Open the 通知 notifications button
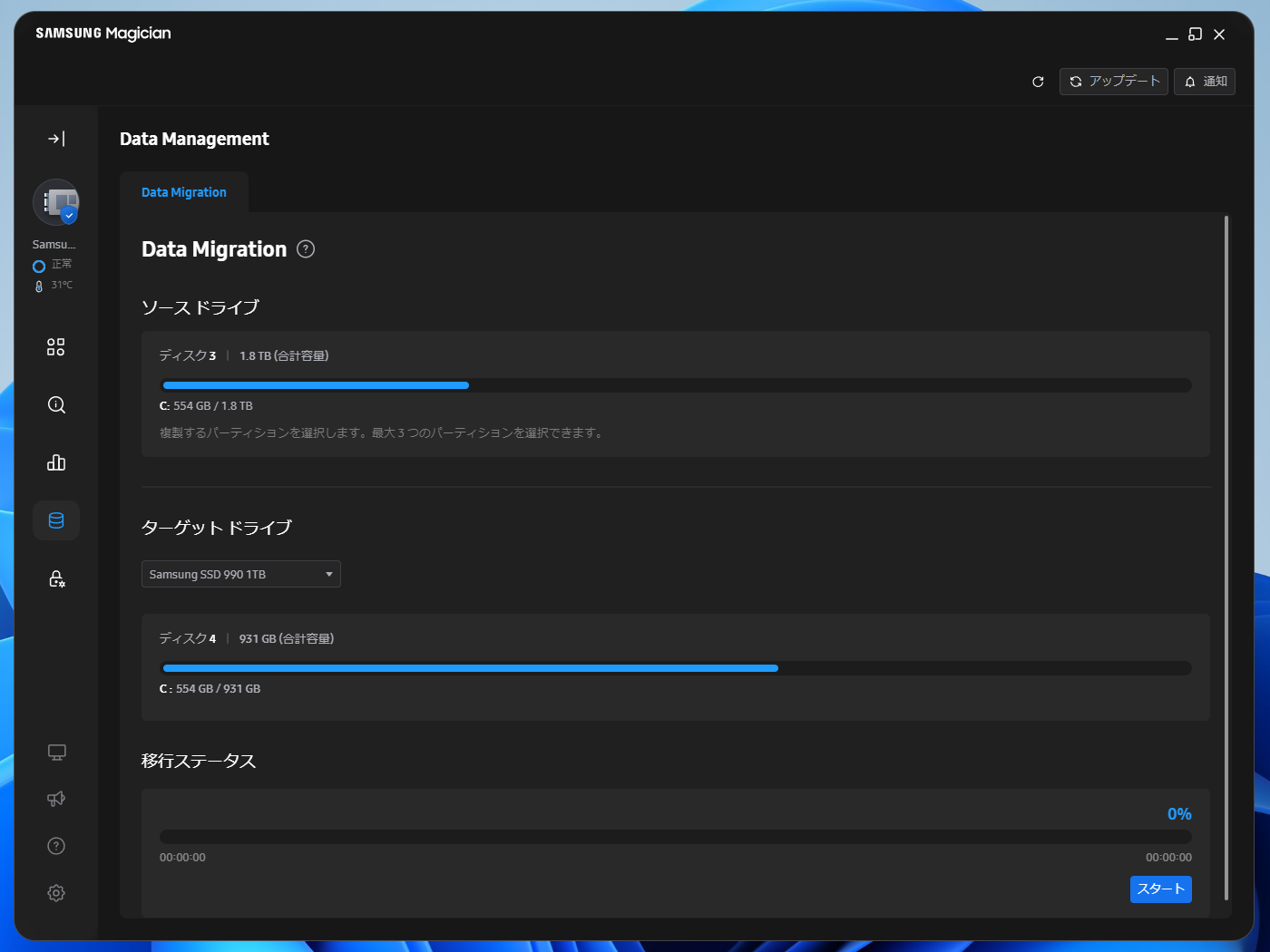The width and height of the screenshot is (1270, 952). (x=1205, y=82)
